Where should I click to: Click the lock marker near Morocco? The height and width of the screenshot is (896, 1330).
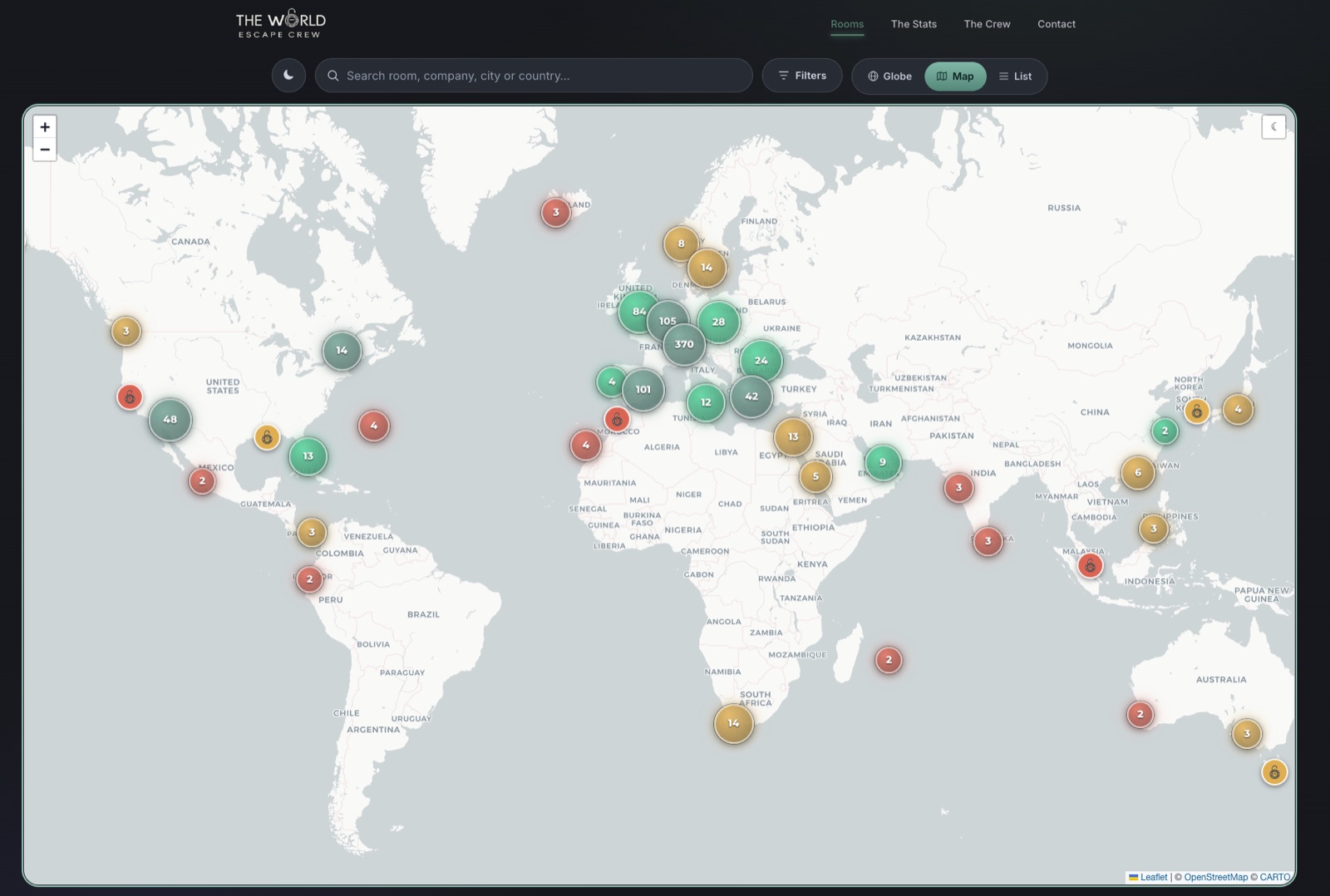617,419
